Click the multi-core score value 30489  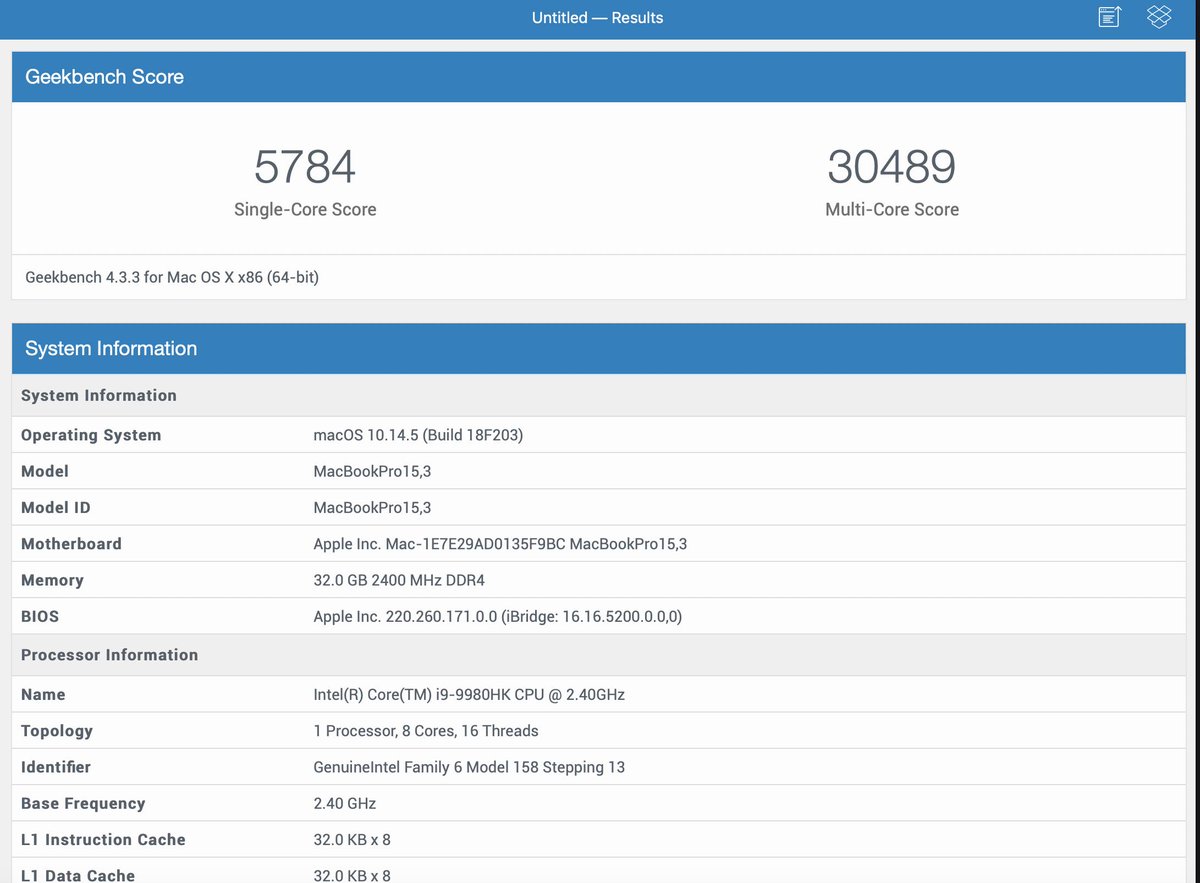pyautogui.click(x=892, y=166)
